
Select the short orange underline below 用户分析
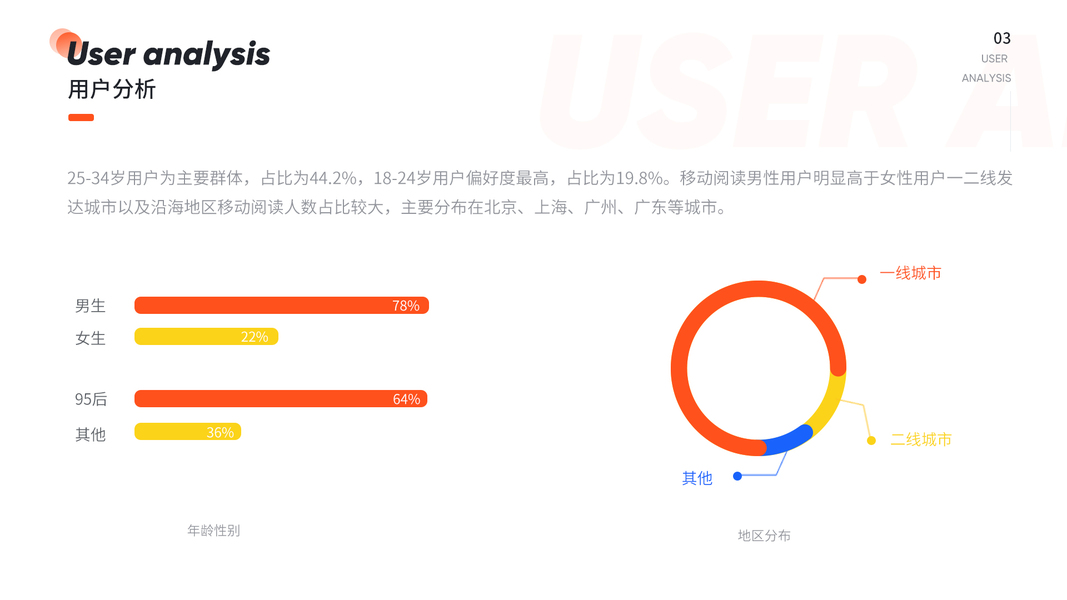(x=81, y=117)
